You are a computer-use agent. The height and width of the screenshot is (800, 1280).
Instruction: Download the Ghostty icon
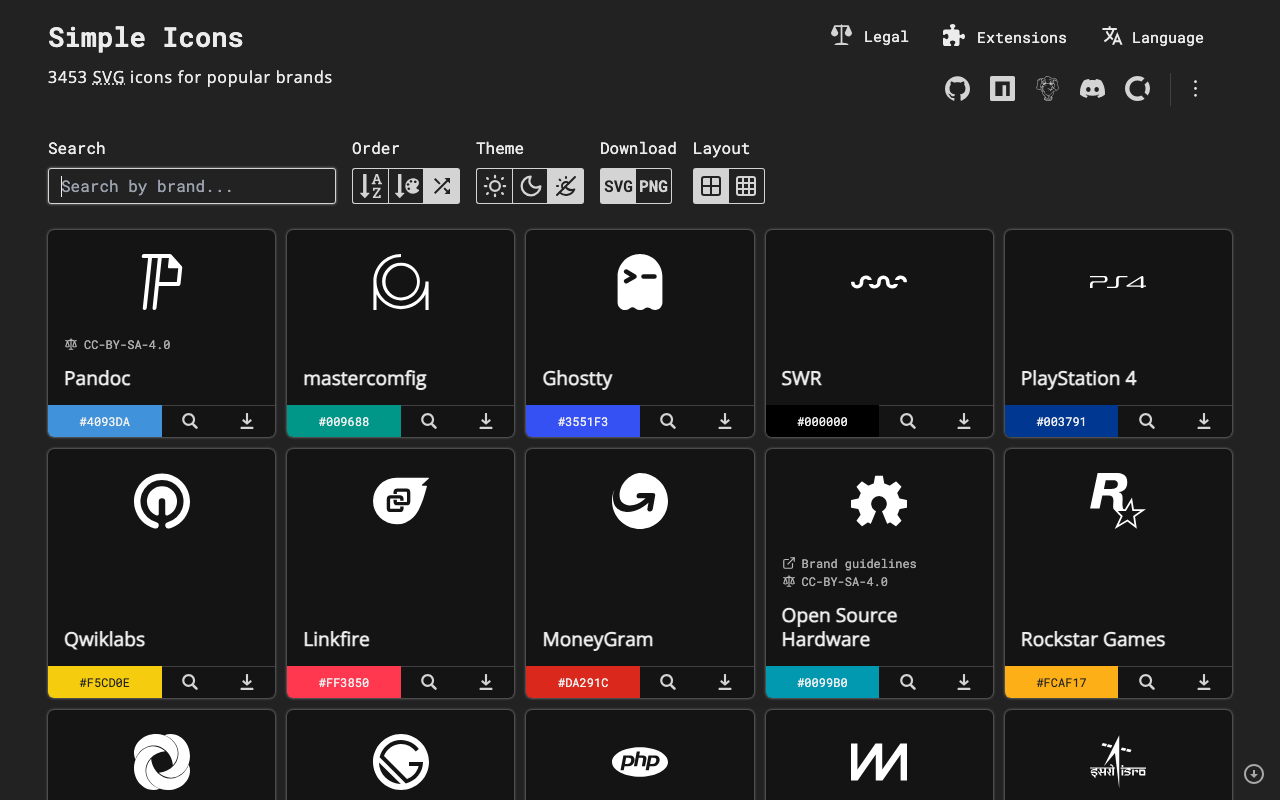click(x=725, y=421)
